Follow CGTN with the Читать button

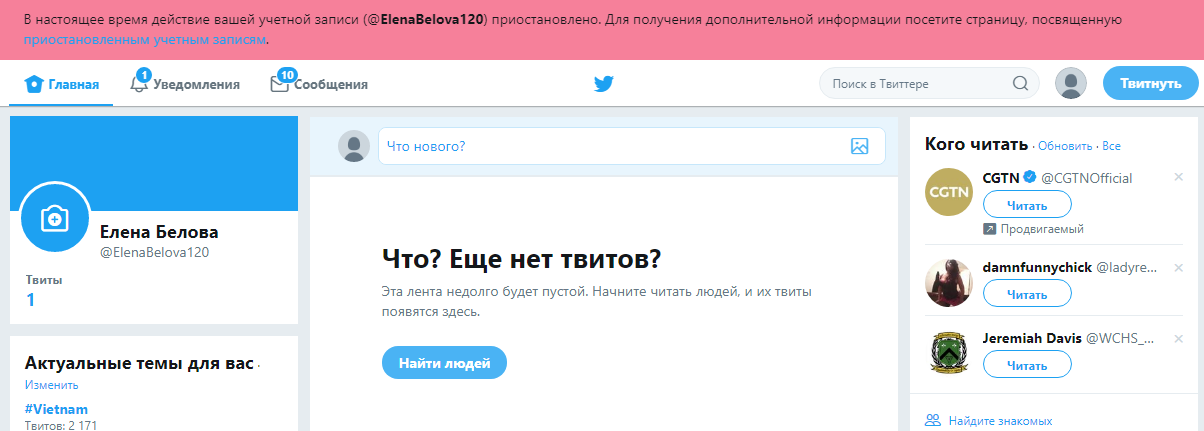tap(1027, 205)
